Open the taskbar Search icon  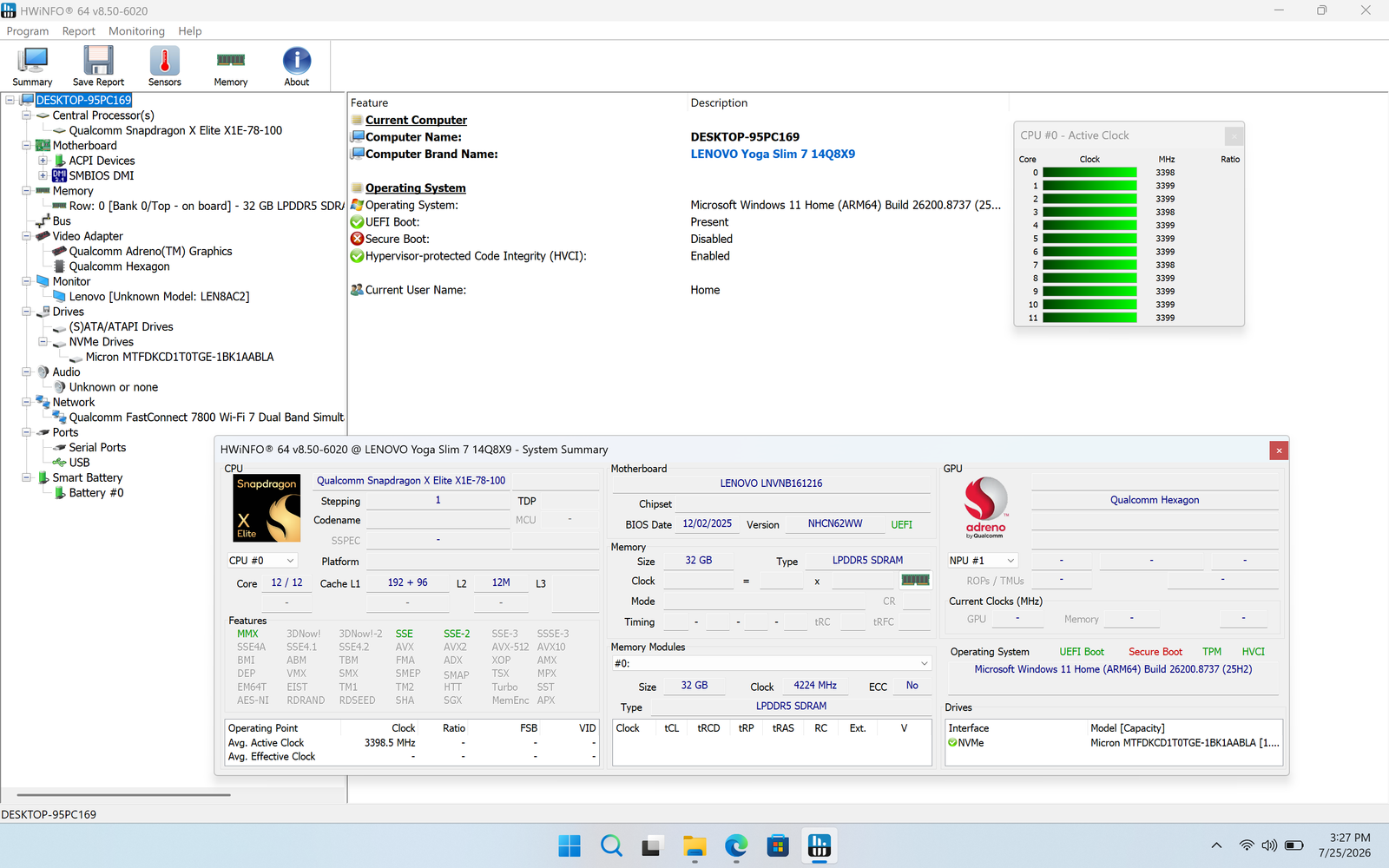(611, 845)
